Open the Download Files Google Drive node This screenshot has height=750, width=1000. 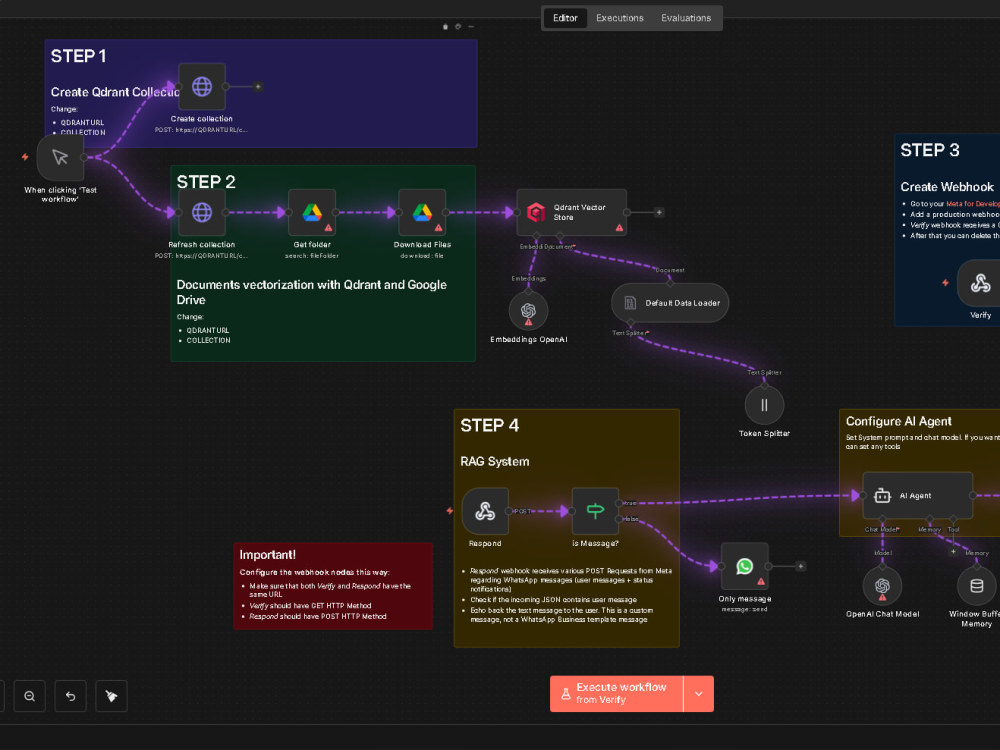pos(422,212)
